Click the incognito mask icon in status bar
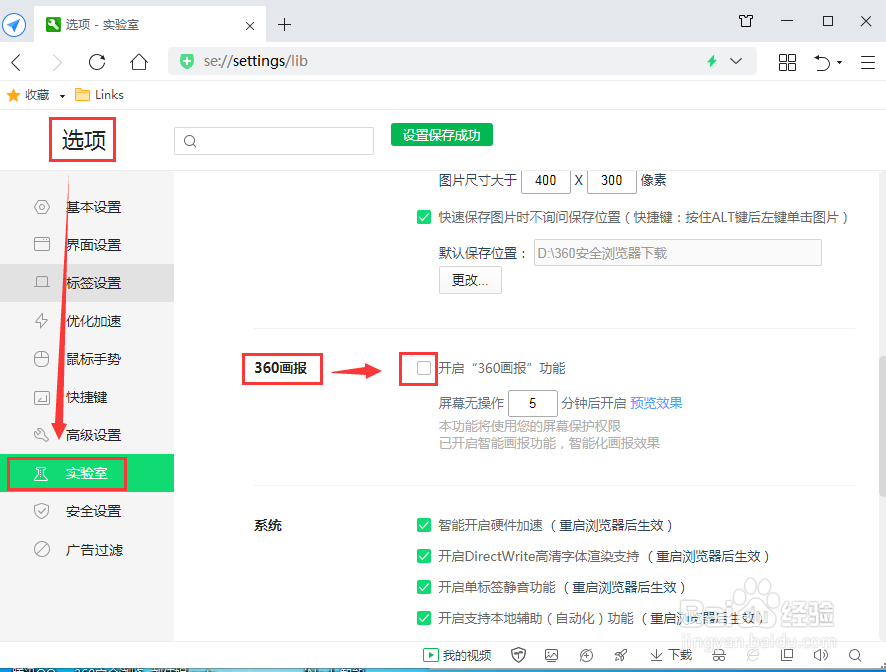The image size is (886, 672). (719, 655)
